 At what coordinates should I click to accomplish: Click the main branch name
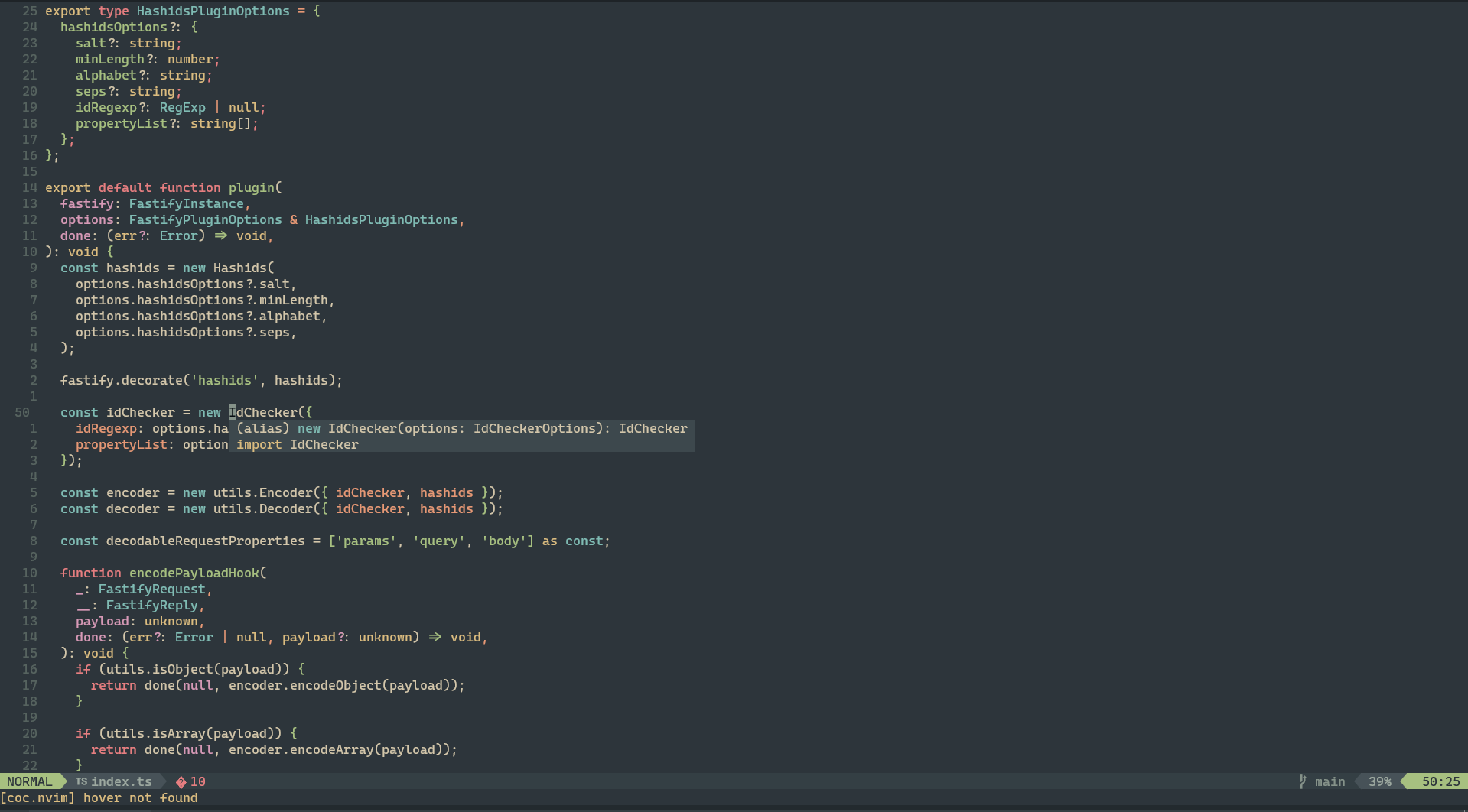1330,781
